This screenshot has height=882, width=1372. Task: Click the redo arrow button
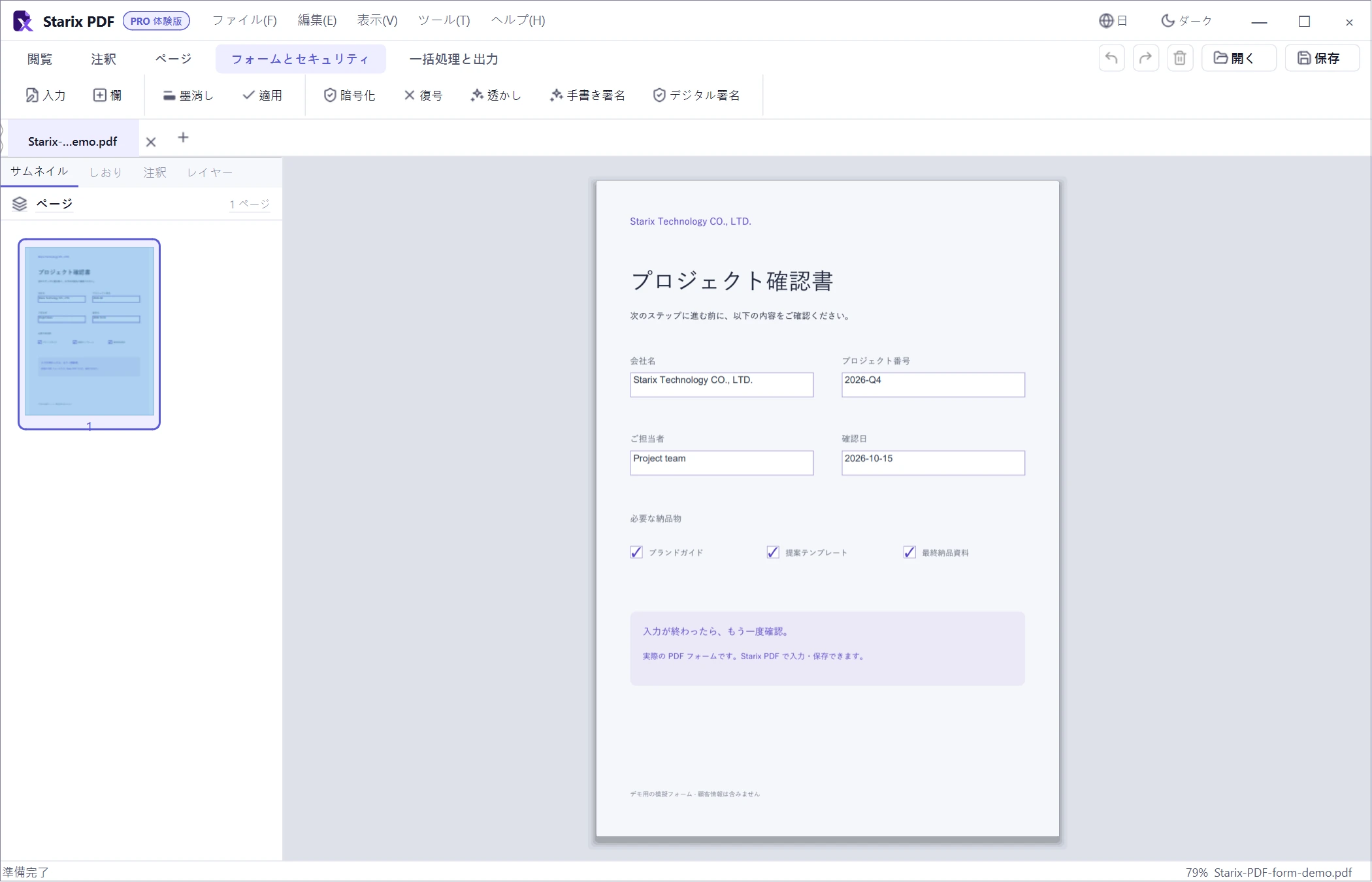click(x=1145, y=58)
